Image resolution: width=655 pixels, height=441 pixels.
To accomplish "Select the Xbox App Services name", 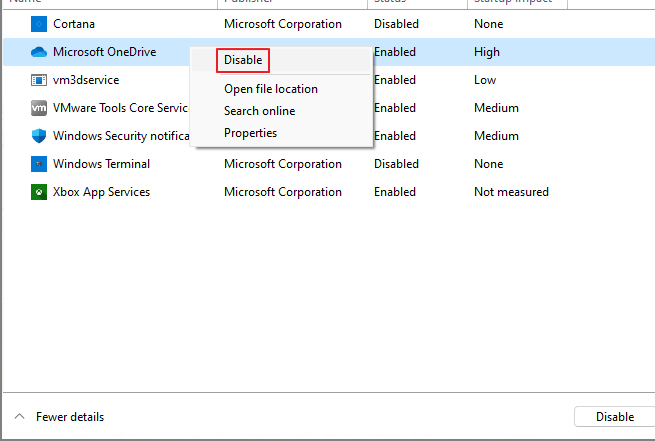I will click(x=101, y=192).
